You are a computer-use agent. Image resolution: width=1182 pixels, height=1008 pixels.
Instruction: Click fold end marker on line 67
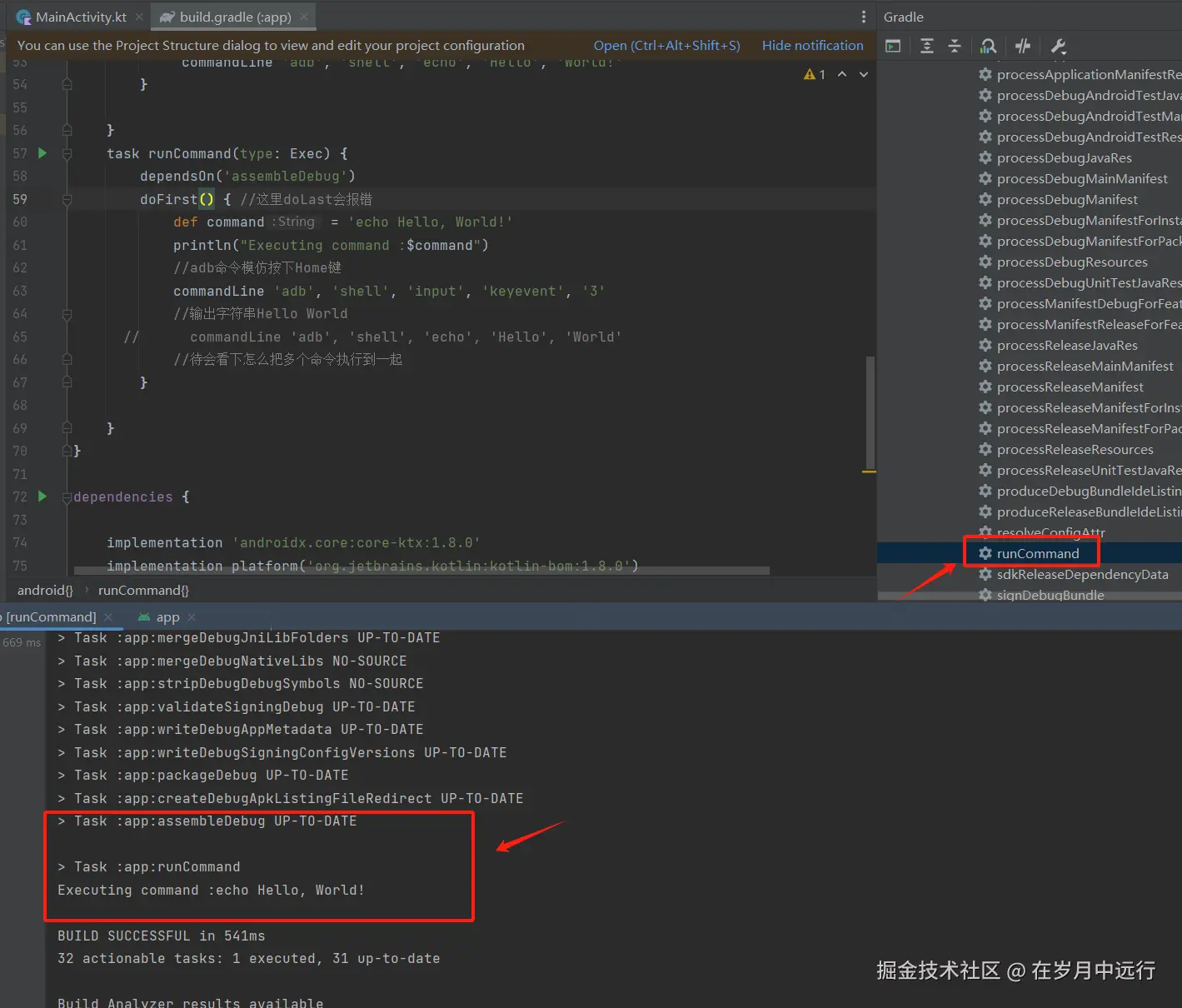point(67,382)
